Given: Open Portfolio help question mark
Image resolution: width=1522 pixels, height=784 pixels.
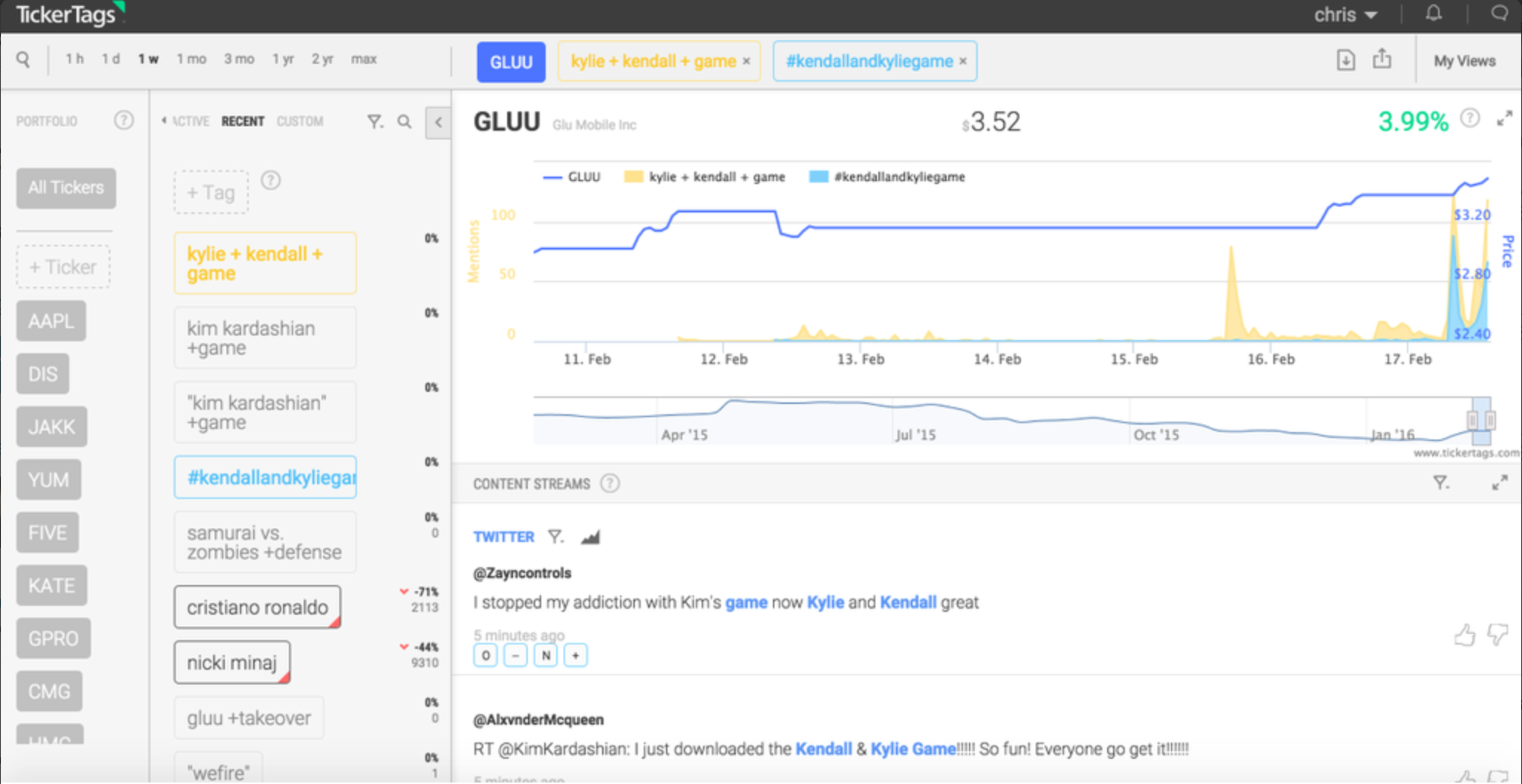Looking at the screenshot, I should click(x=124, y=120).
